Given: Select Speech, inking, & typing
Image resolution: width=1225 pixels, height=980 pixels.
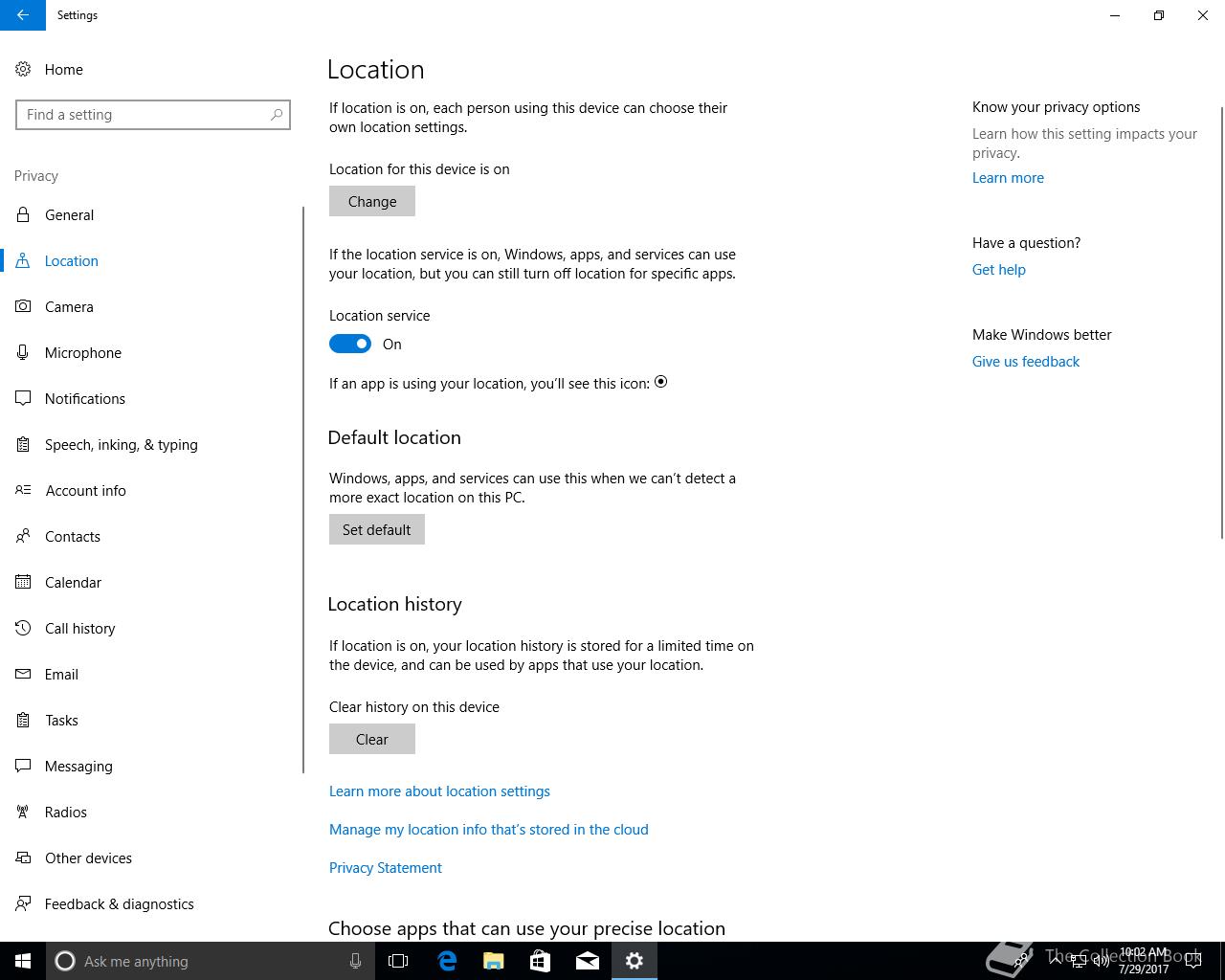Looking at the screenshot, I should click(x=153, y=444).
